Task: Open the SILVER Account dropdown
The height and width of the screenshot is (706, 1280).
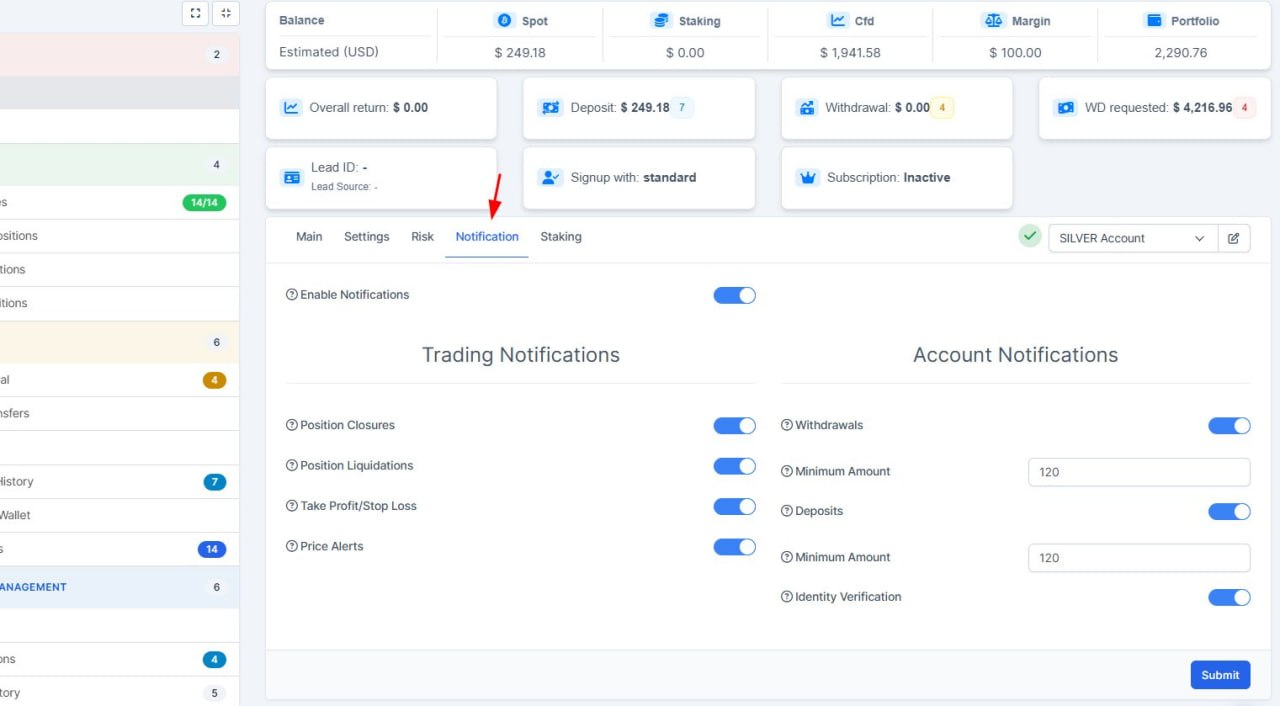Action: click(x=1133, y=238)
